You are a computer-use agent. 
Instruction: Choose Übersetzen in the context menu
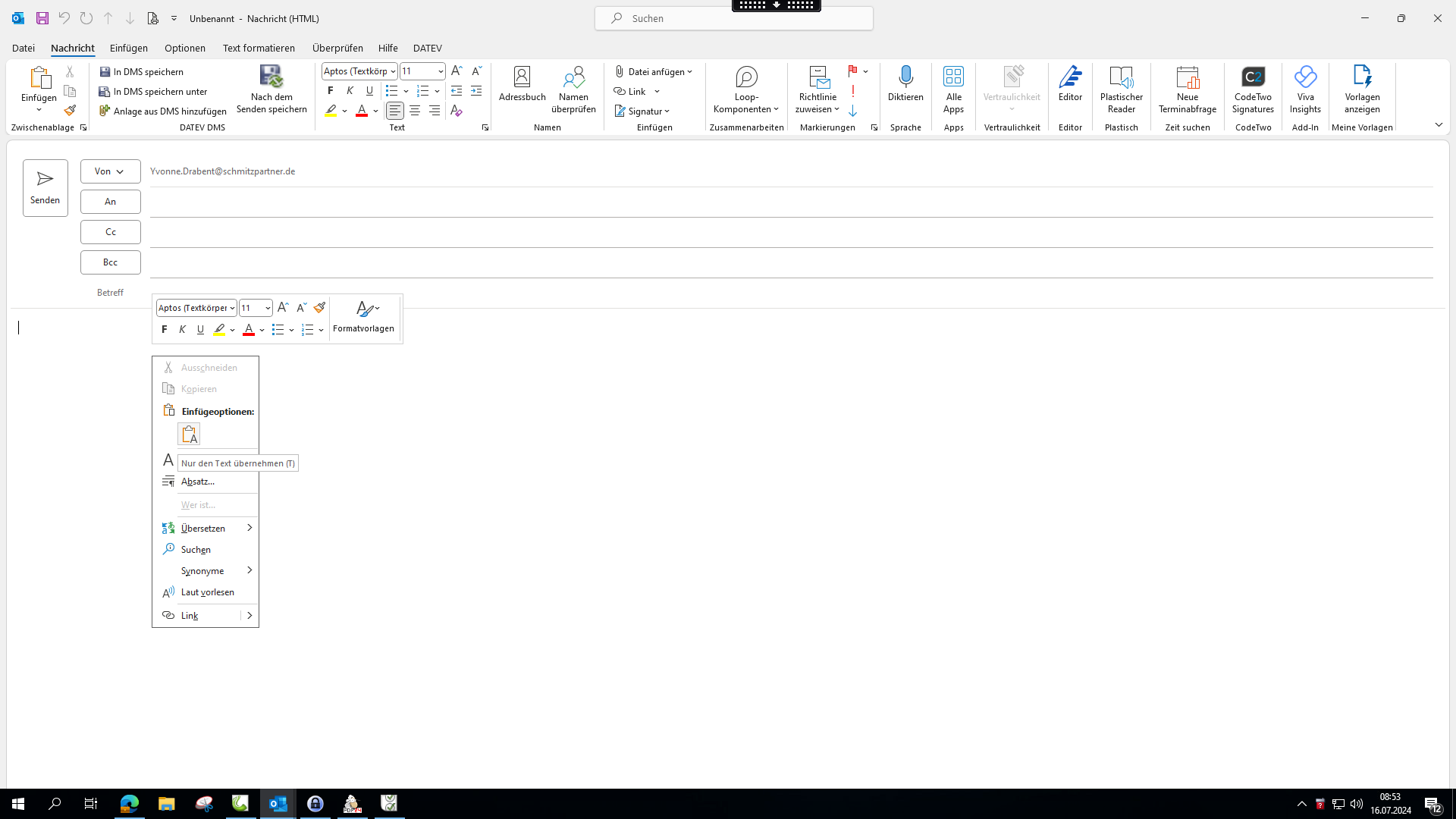point(203,529)
